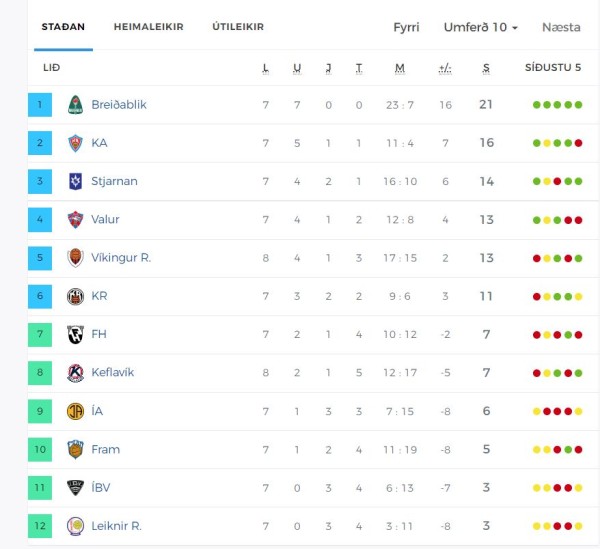Select the Staðan standings tab
Screen dimensions: 600x549
[63, 27]
